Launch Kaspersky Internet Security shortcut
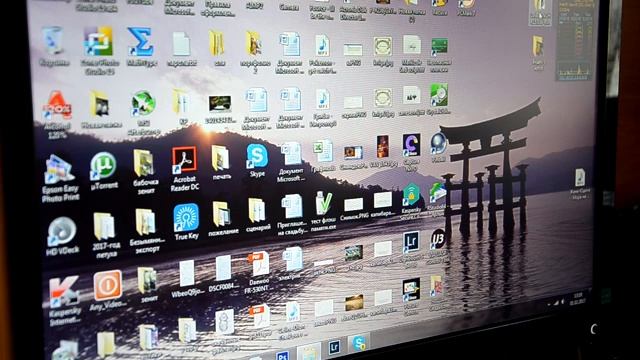The width and height of the screenshot is (640, 360). coord(64,291)
